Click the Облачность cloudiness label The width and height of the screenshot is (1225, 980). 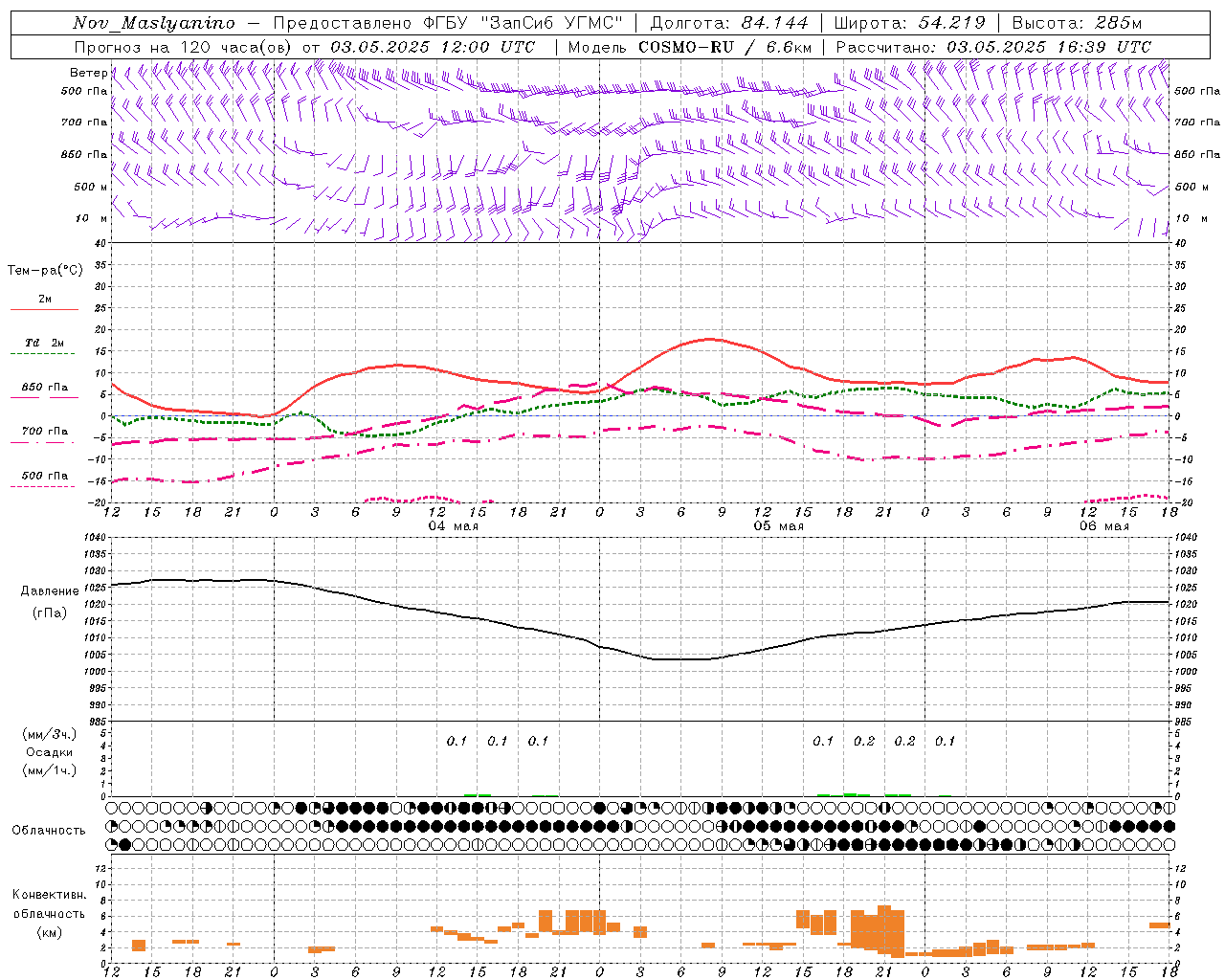coord(49,831)
